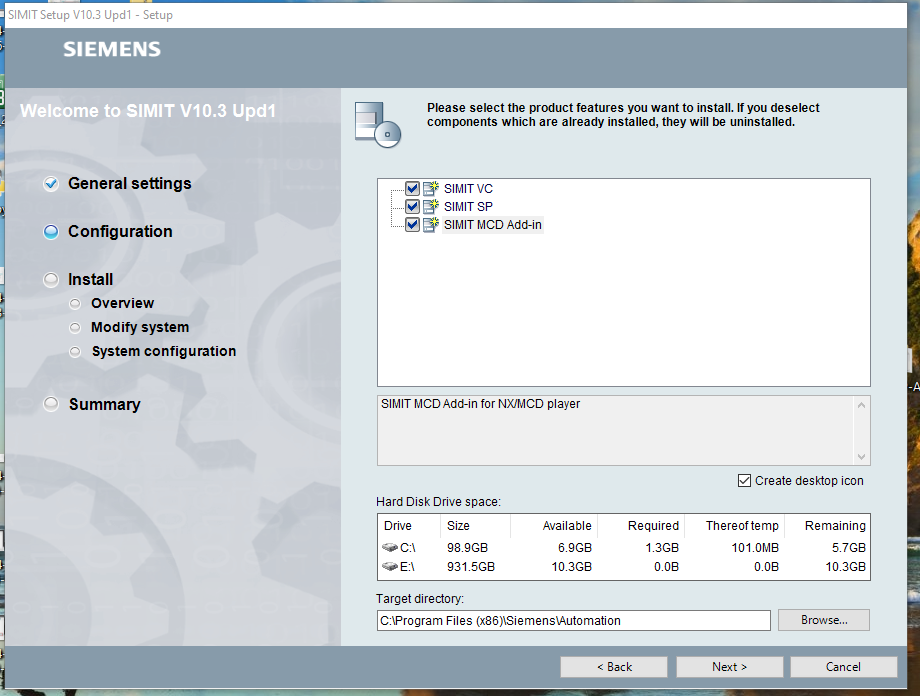The width and height of the screenshot is (920, 696).
Task: Click the Browse... button
Action: tap(824, 620)
